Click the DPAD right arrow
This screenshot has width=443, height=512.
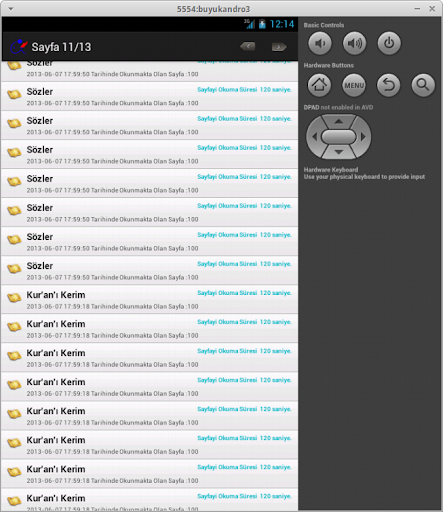coord(363,136)
